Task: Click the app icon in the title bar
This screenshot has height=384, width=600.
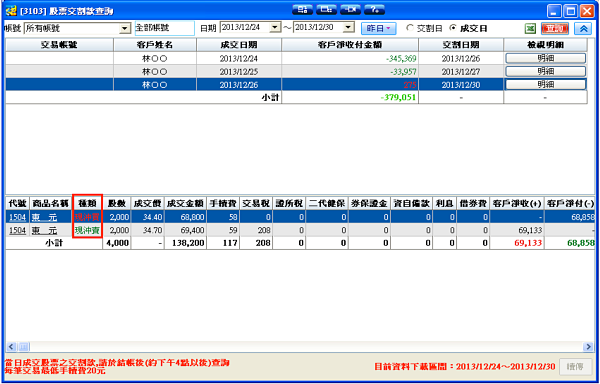Action: pyautogui.click(x=11, y=11)
